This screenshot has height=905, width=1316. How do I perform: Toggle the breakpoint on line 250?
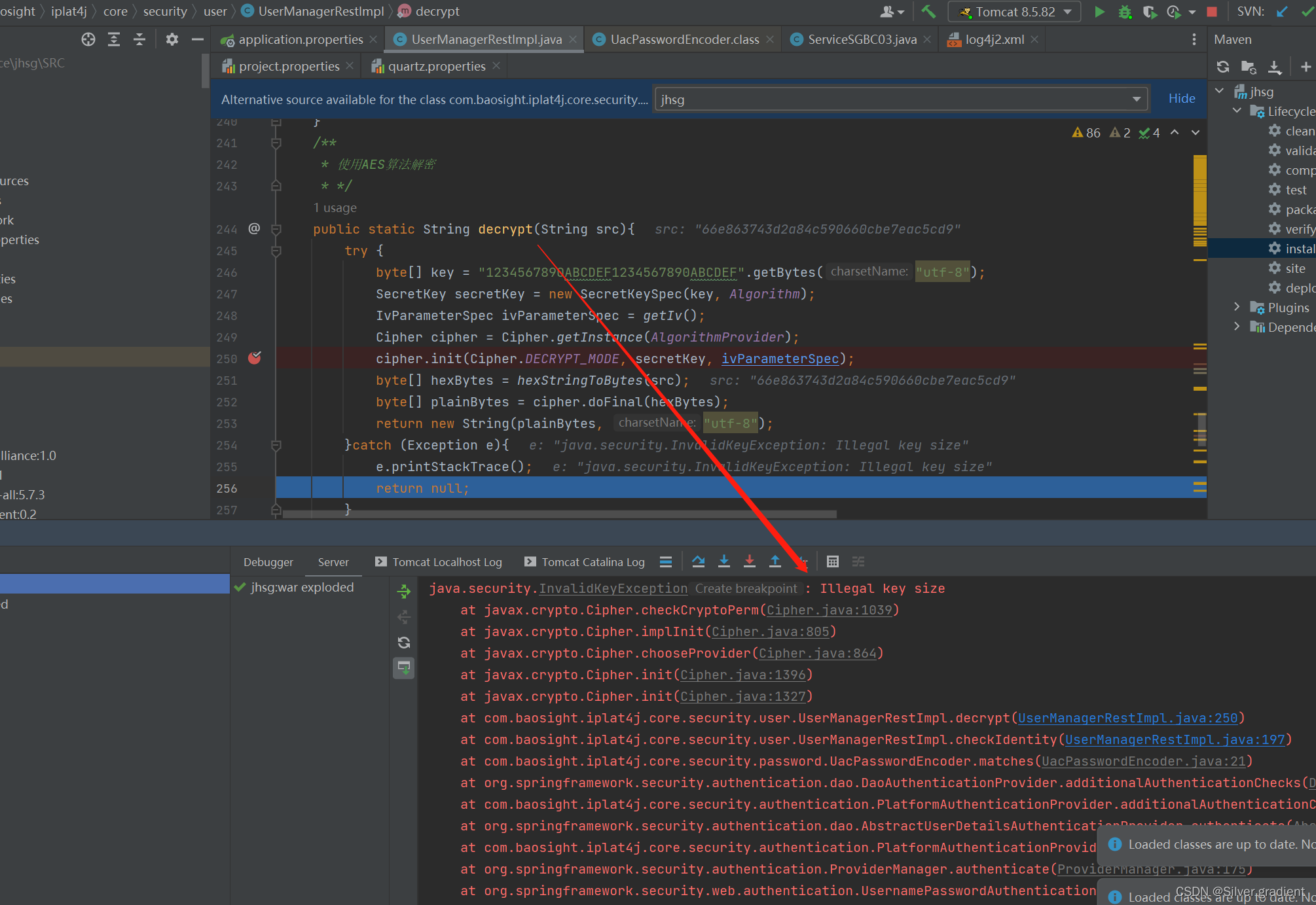[x=255, y=358]
